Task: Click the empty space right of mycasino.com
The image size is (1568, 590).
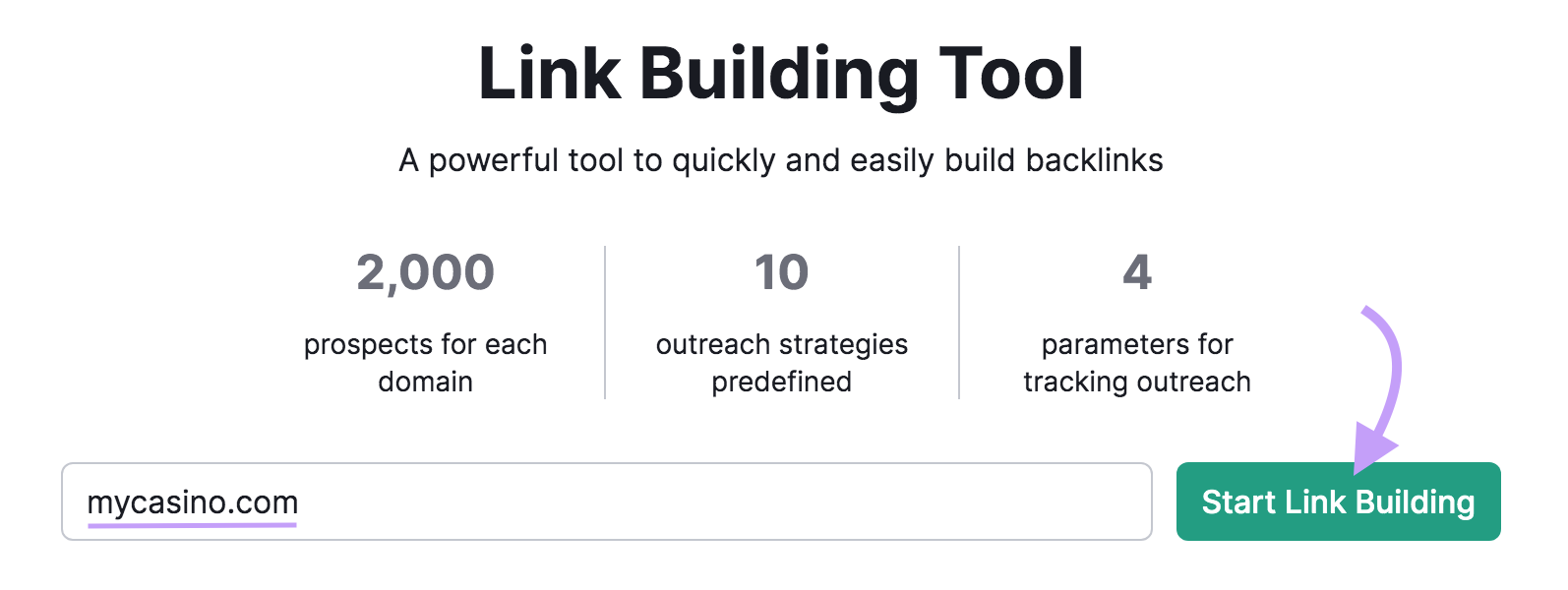Action: tap(689, 501)
